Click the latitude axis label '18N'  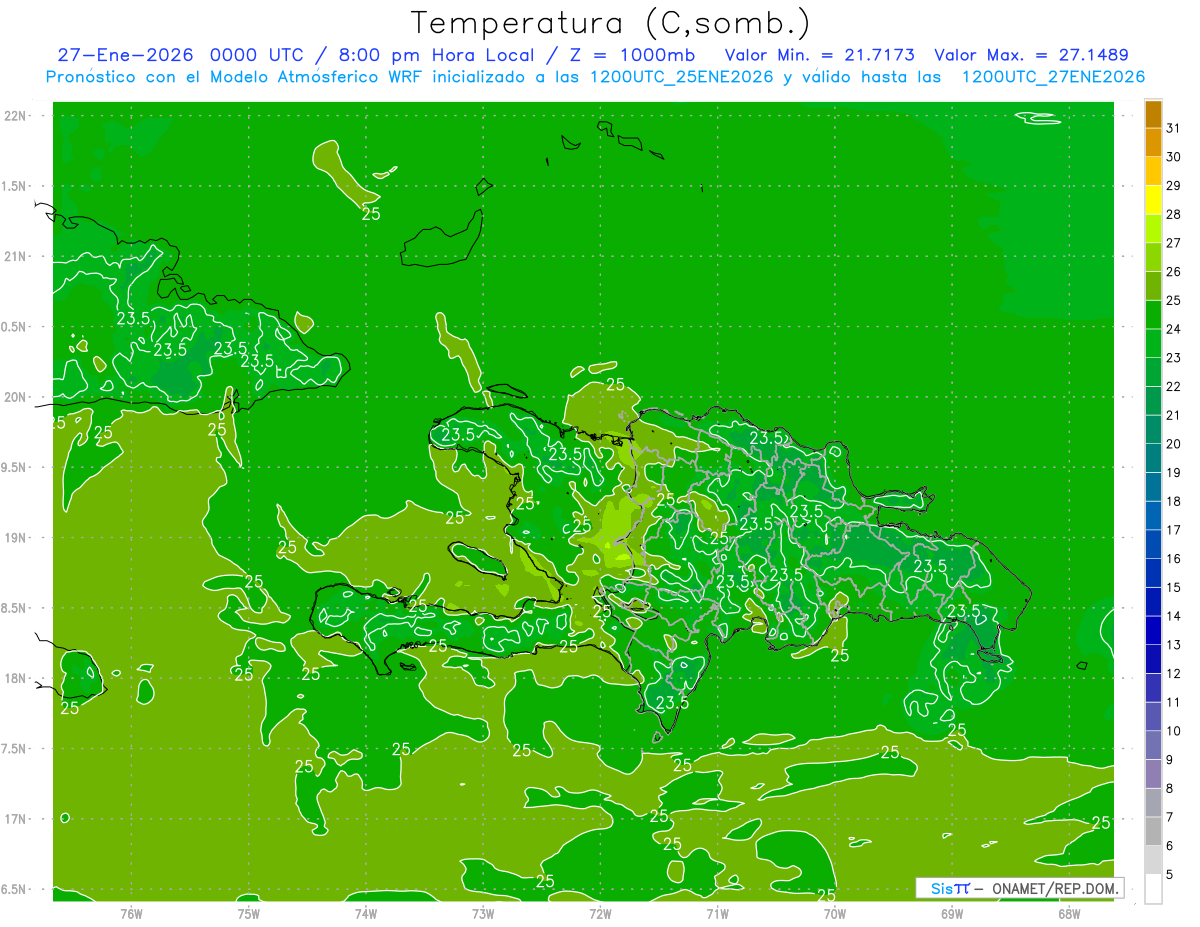click(x=16, y=678)
